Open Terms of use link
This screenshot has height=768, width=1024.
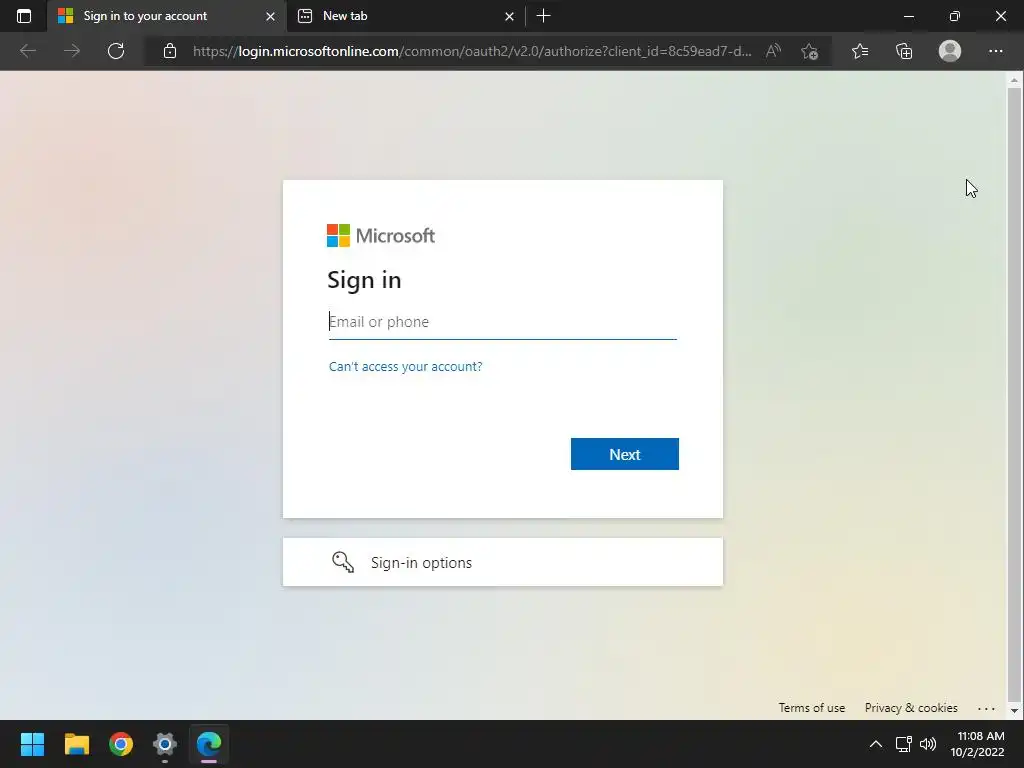(x=811, y=708)
